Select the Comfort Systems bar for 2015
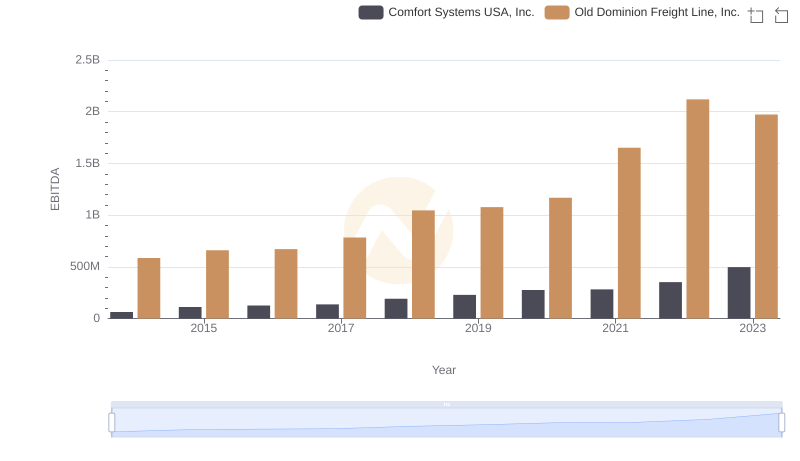 pyautogui.click(x=190, y=313)
